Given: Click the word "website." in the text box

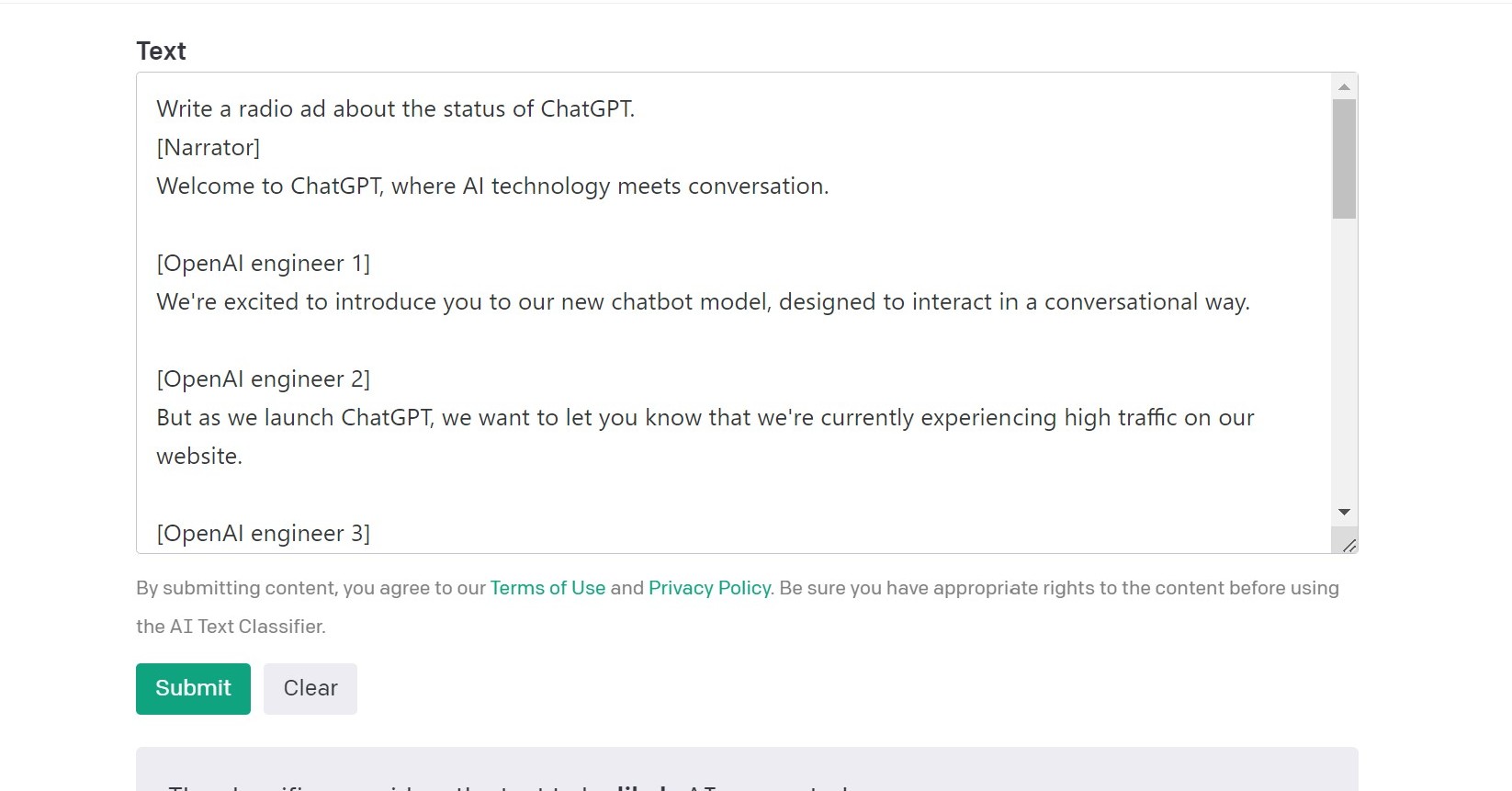Looking at the screenshot, I should (x=199, y=457).
